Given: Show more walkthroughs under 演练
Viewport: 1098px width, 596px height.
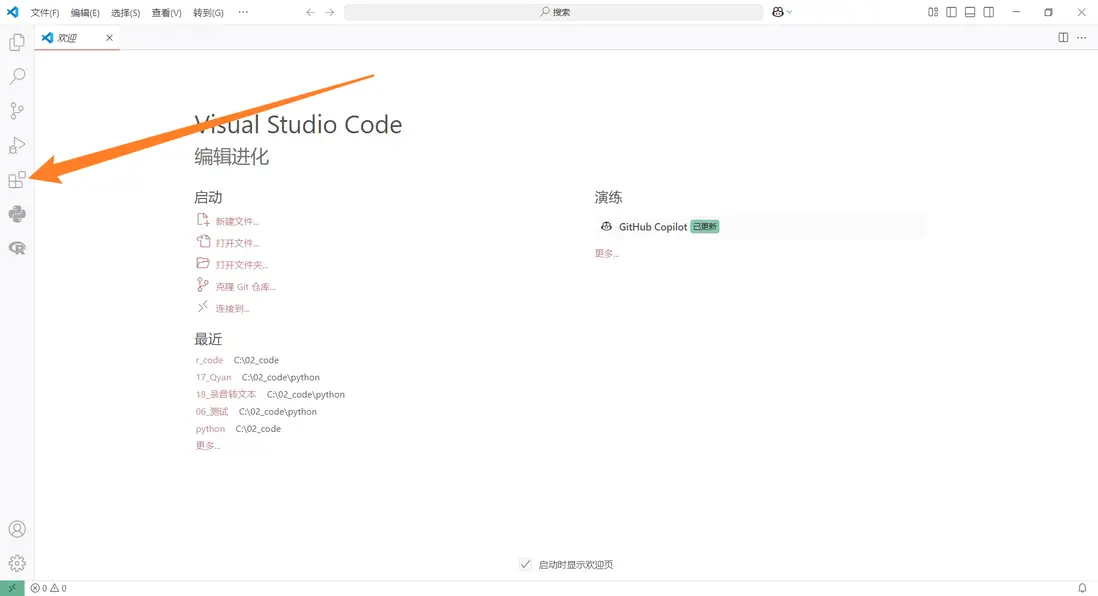Looking at the screenshot, I should (x=607, y=254).
